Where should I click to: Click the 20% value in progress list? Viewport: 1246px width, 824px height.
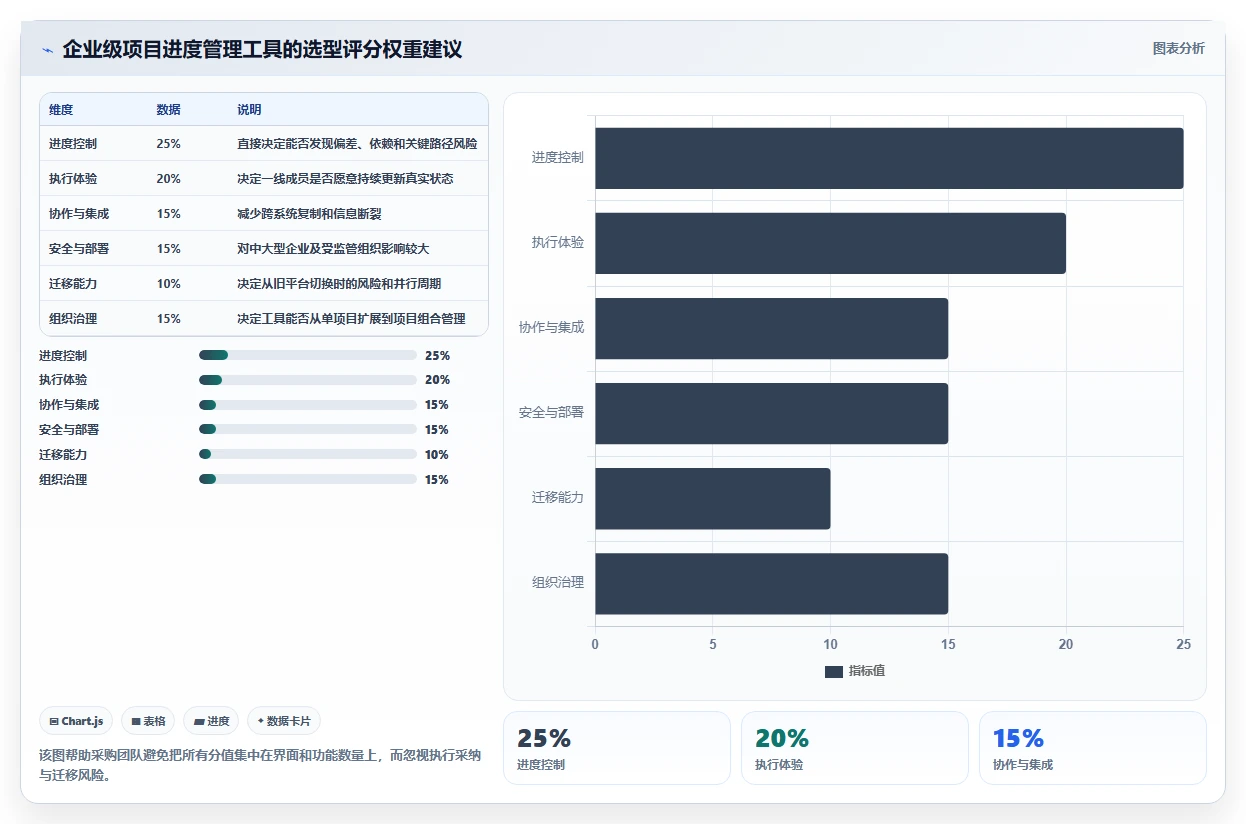coord(437,380)
